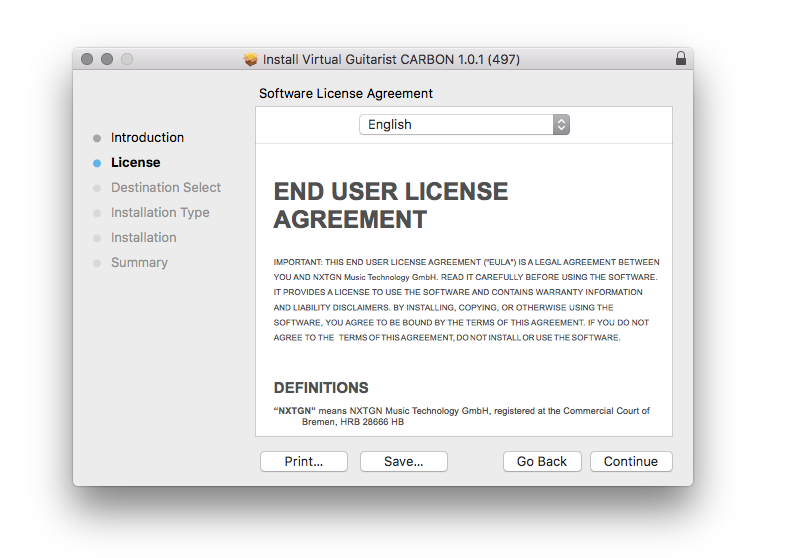Close the installer window with red button

[x=87, y=59]
